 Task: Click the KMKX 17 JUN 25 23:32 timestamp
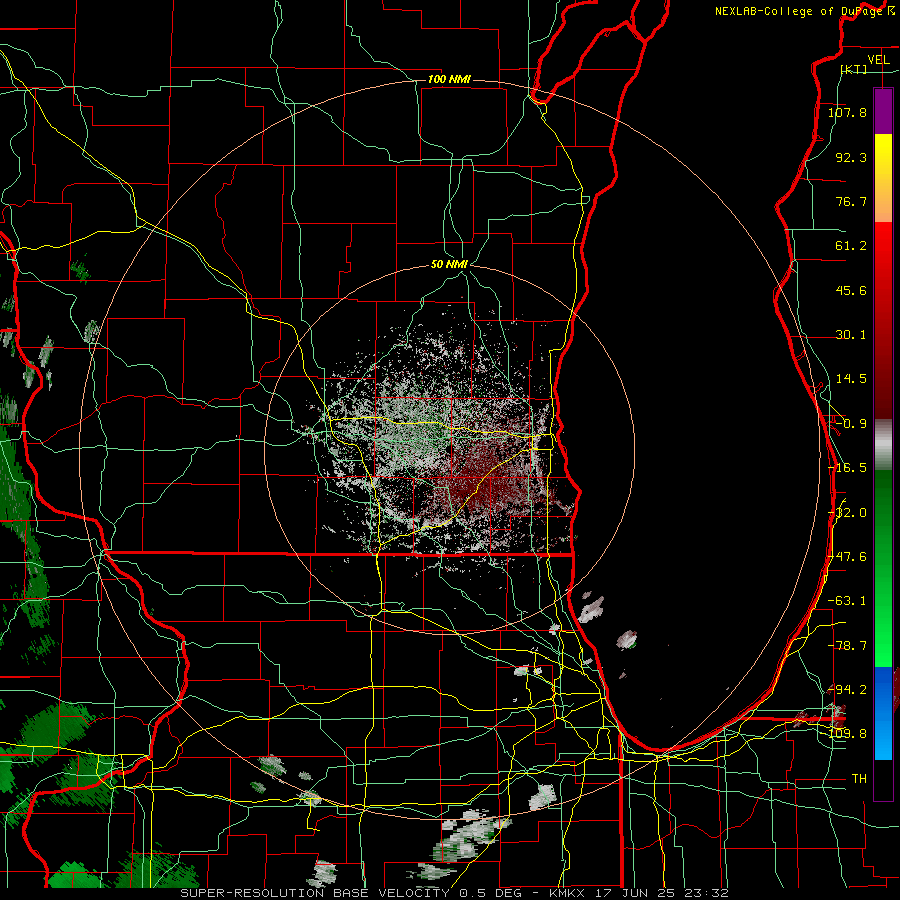click(x=639, y=893)
